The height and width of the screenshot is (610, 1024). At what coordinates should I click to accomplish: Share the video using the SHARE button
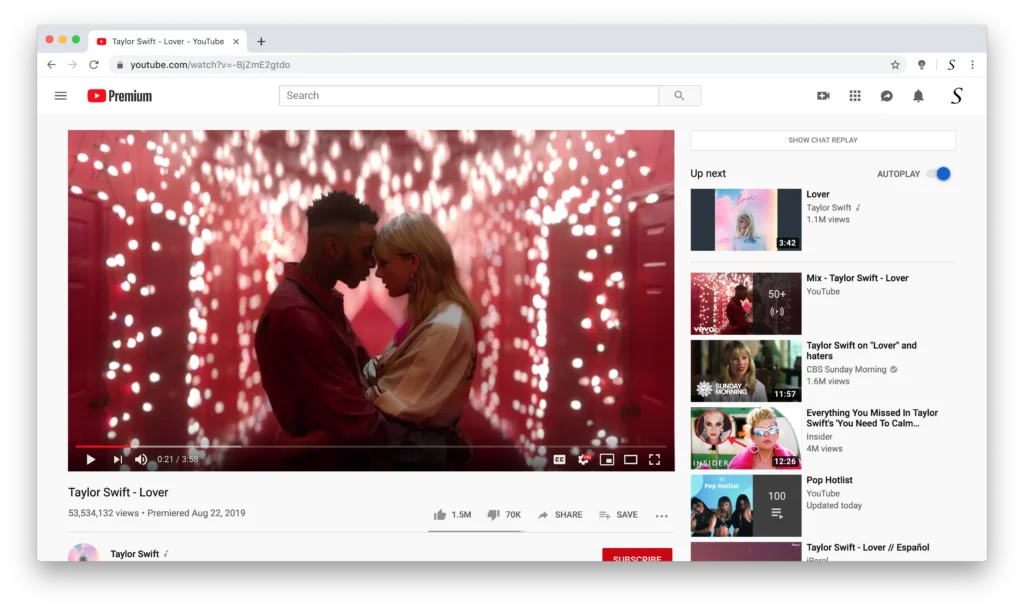560,514
